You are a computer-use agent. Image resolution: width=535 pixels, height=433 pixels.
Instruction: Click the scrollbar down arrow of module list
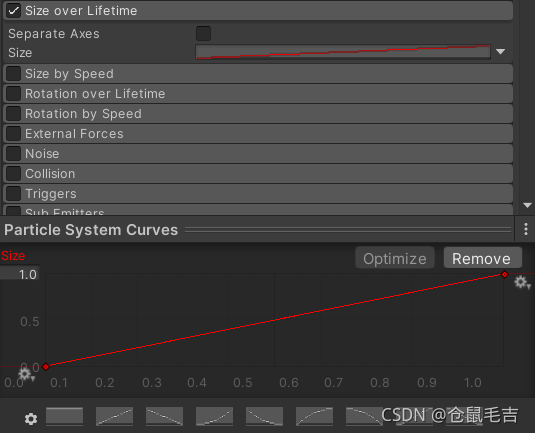point(527,205)
